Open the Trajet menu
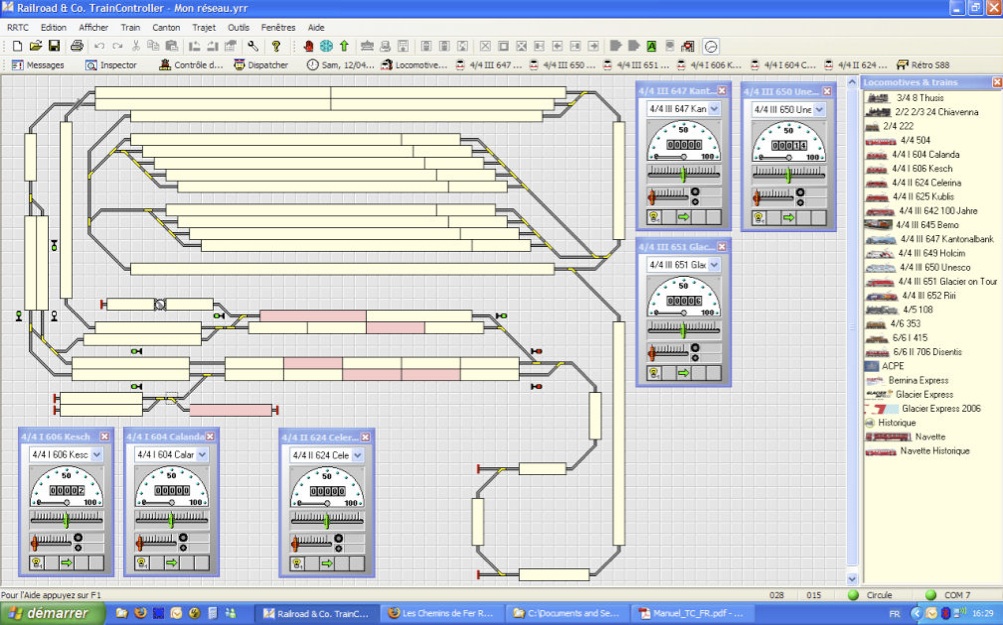Screen dimensions: 1003x625 coord(204,28)
